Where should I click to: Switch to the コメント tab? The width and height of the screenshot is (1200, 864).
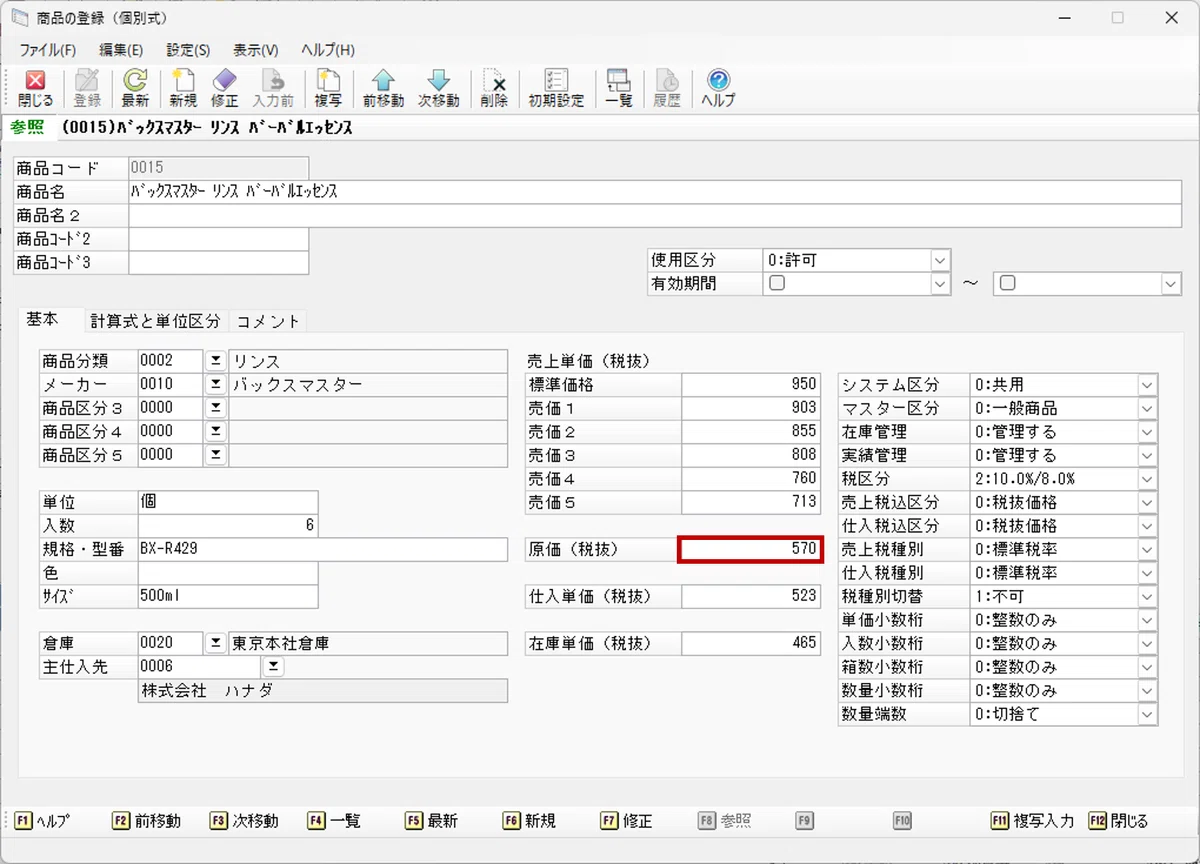point(268,321)
